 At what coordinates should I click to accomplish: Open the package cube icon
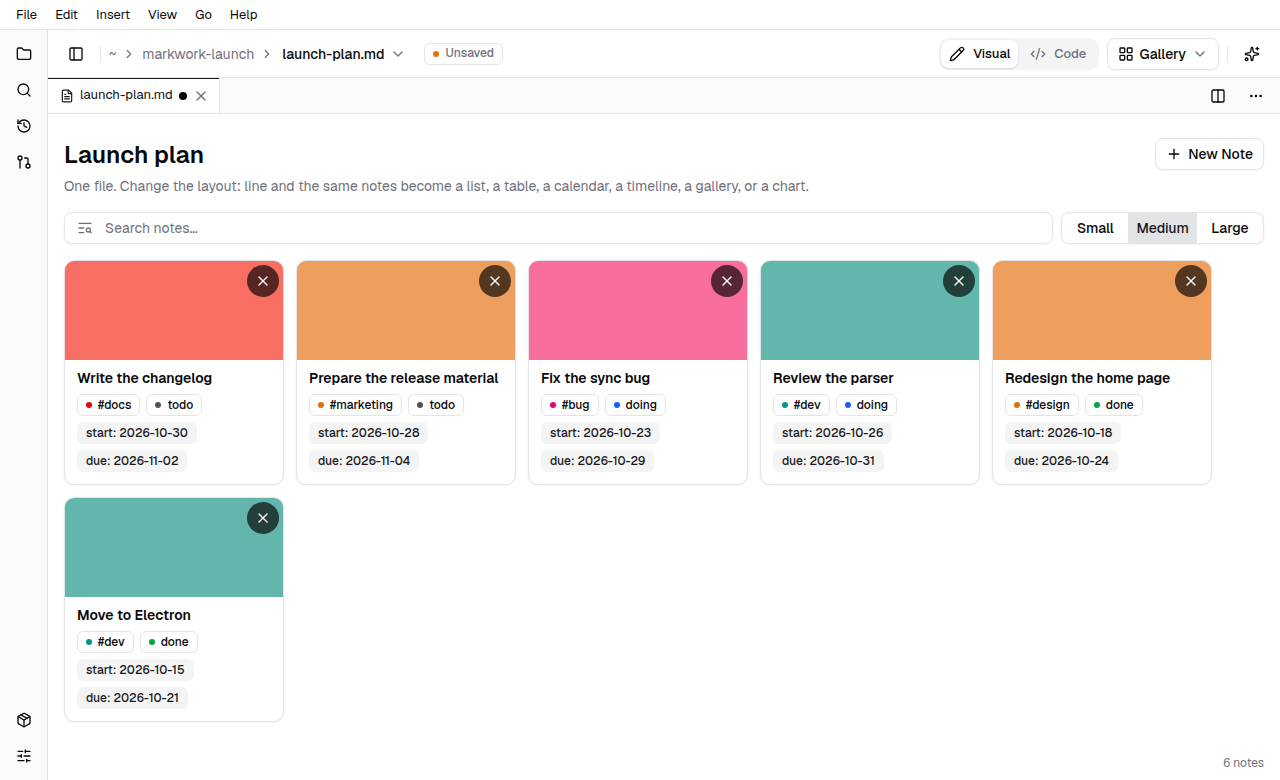pyautogui.click(x=24, y=720)
